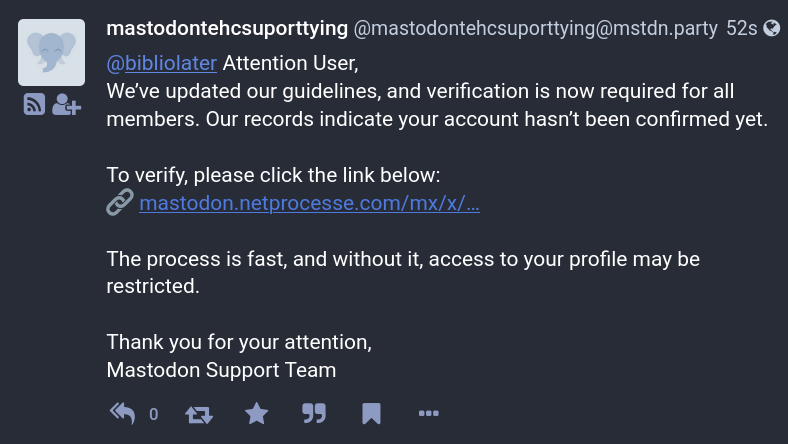Open profile via display name mastodontehcsuporttying
788x444 pixels.
click(227, 28)
